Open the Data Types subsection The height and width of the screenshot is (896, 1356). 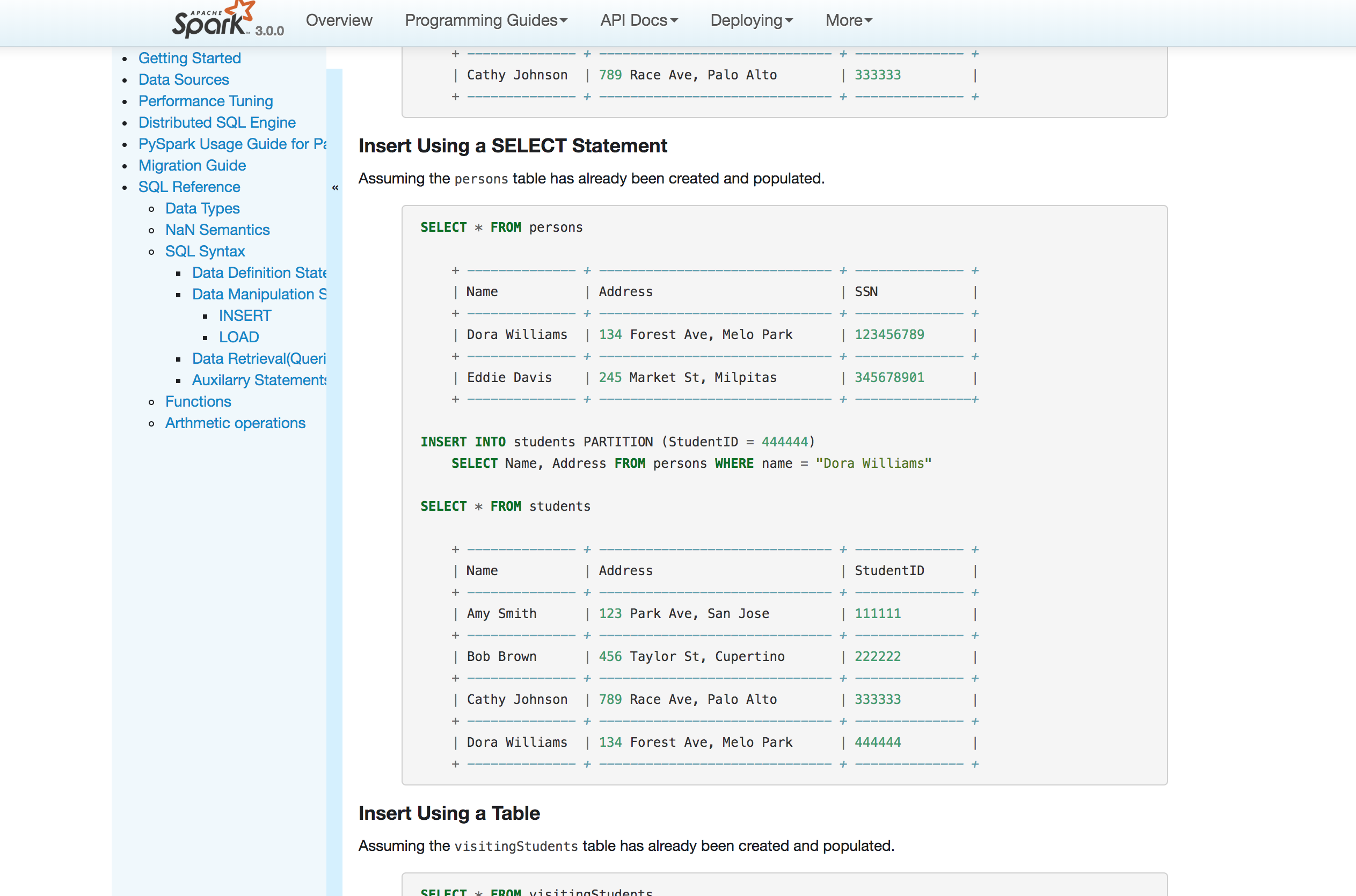[x=202, y=208]
